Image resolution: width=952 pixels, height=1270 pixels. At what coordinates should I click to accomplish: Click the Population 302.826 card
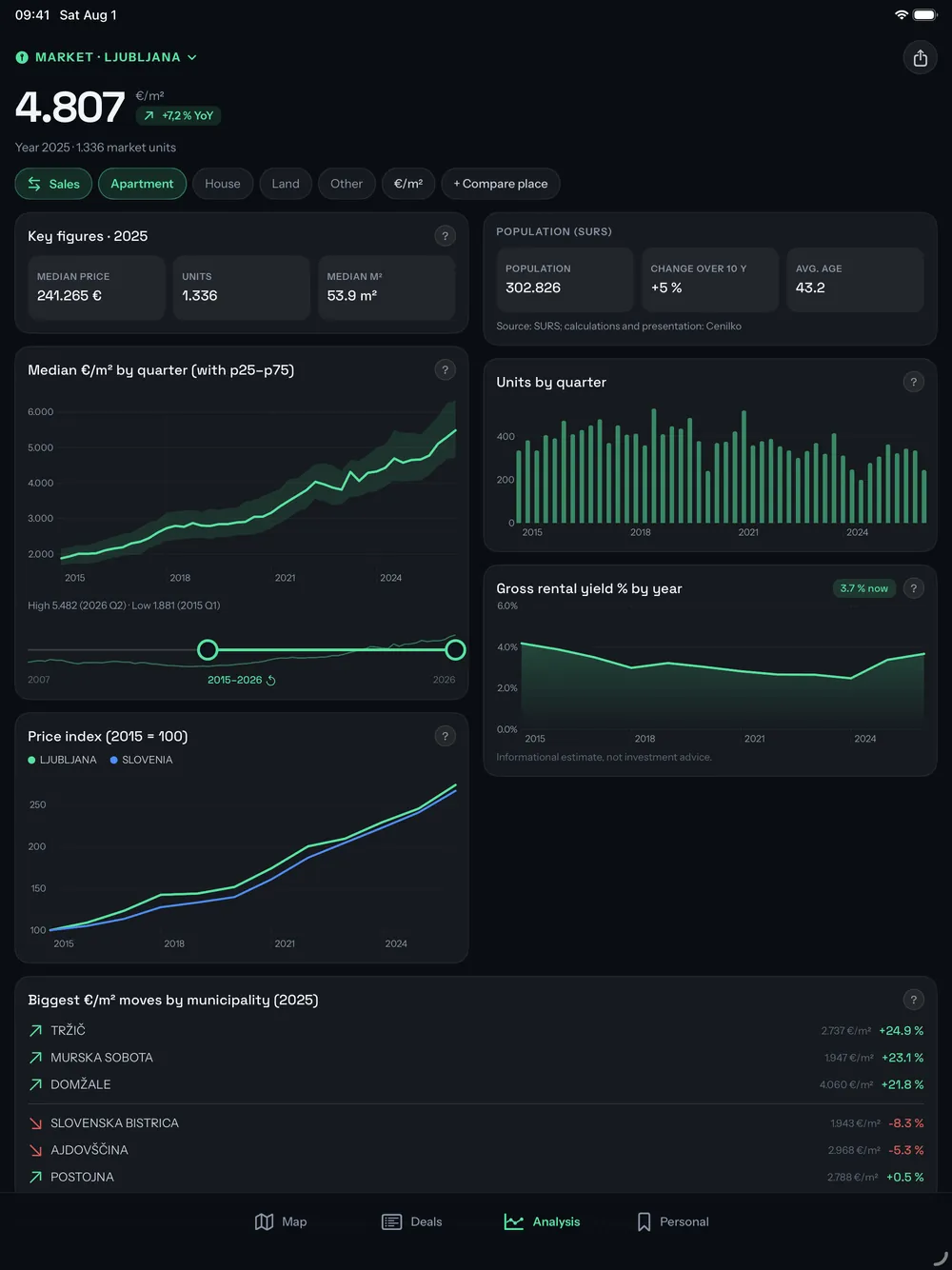pos(565,279)
